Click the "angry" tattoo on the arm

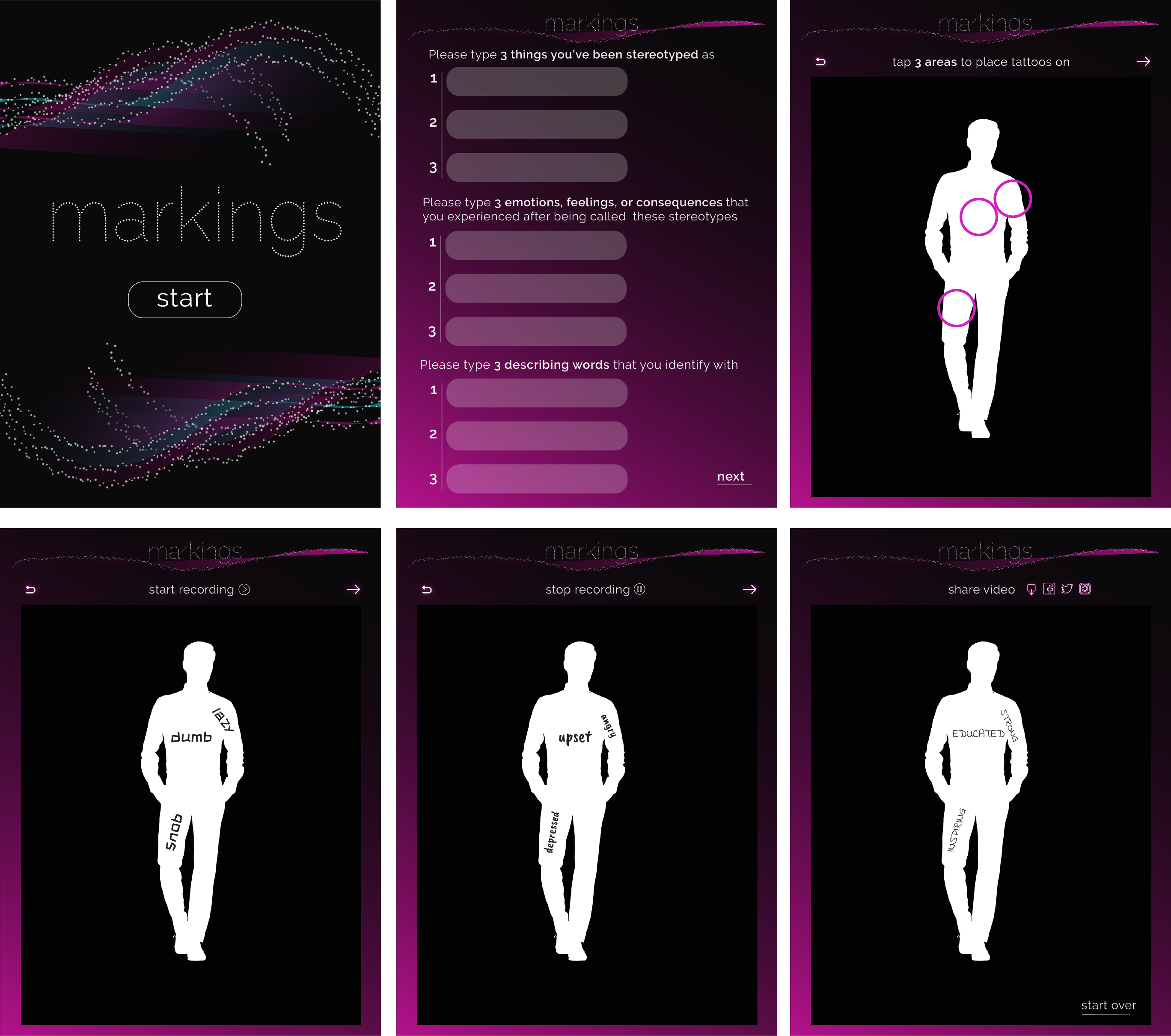[609, 726]
